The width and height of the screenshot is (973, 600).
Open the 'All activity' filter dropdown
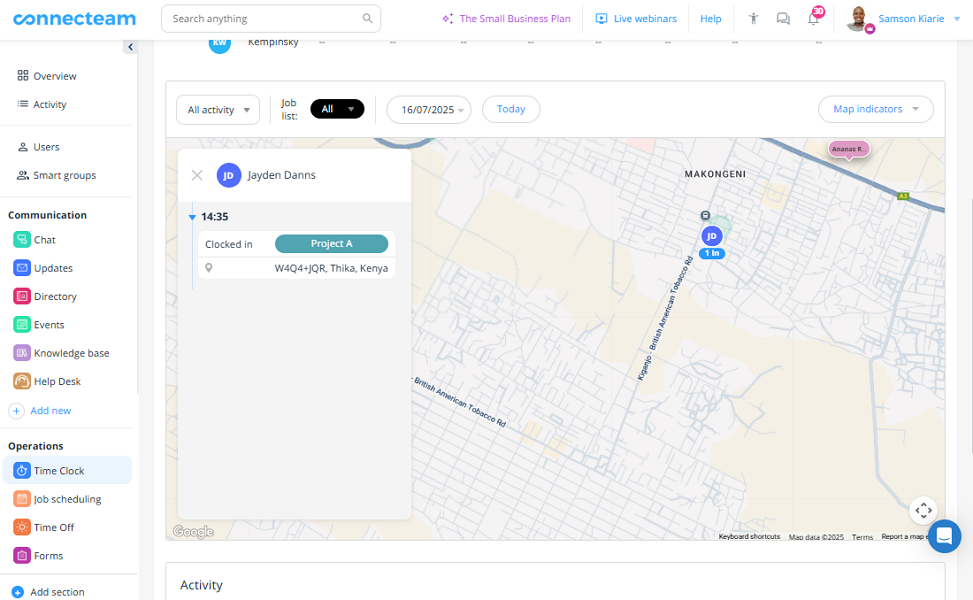click(x=217, y=110)
